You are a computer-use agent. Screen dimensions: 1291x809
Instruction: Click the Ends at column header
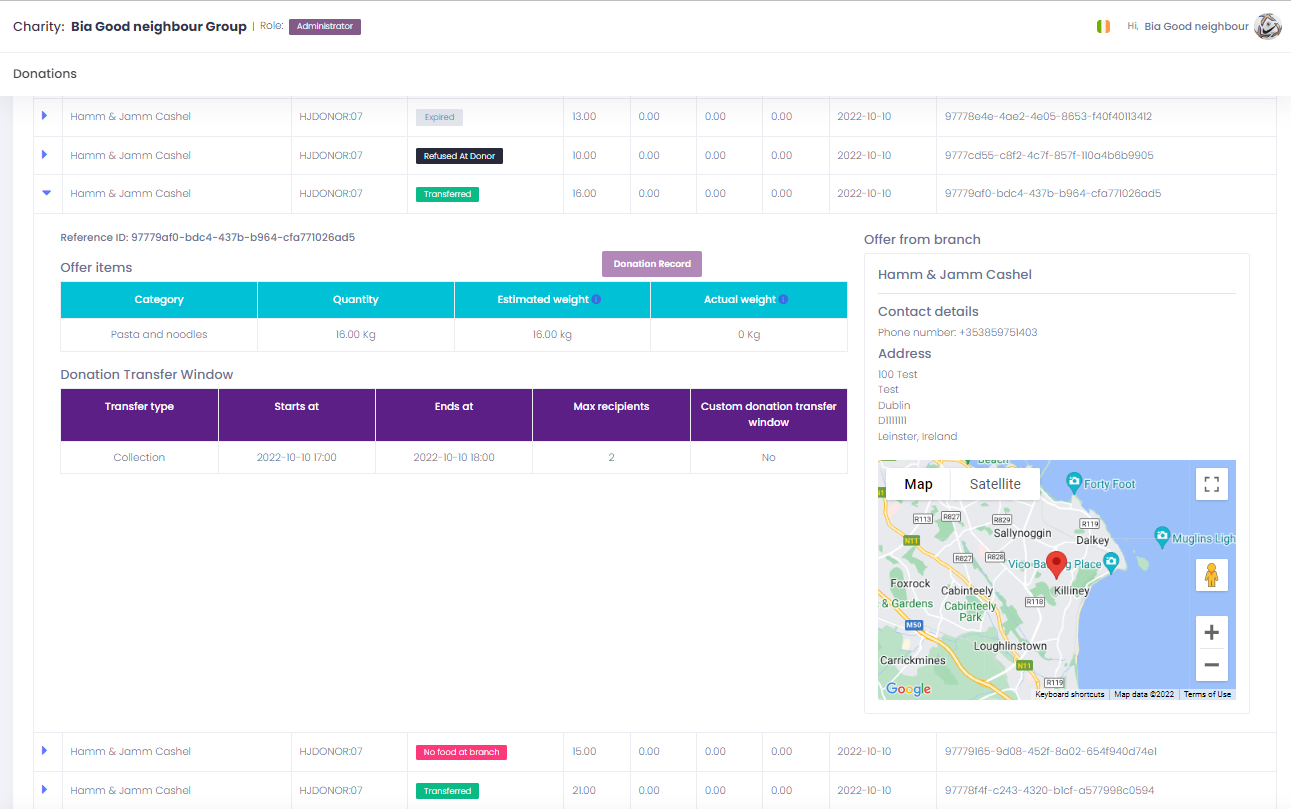[x=454, y=414]
